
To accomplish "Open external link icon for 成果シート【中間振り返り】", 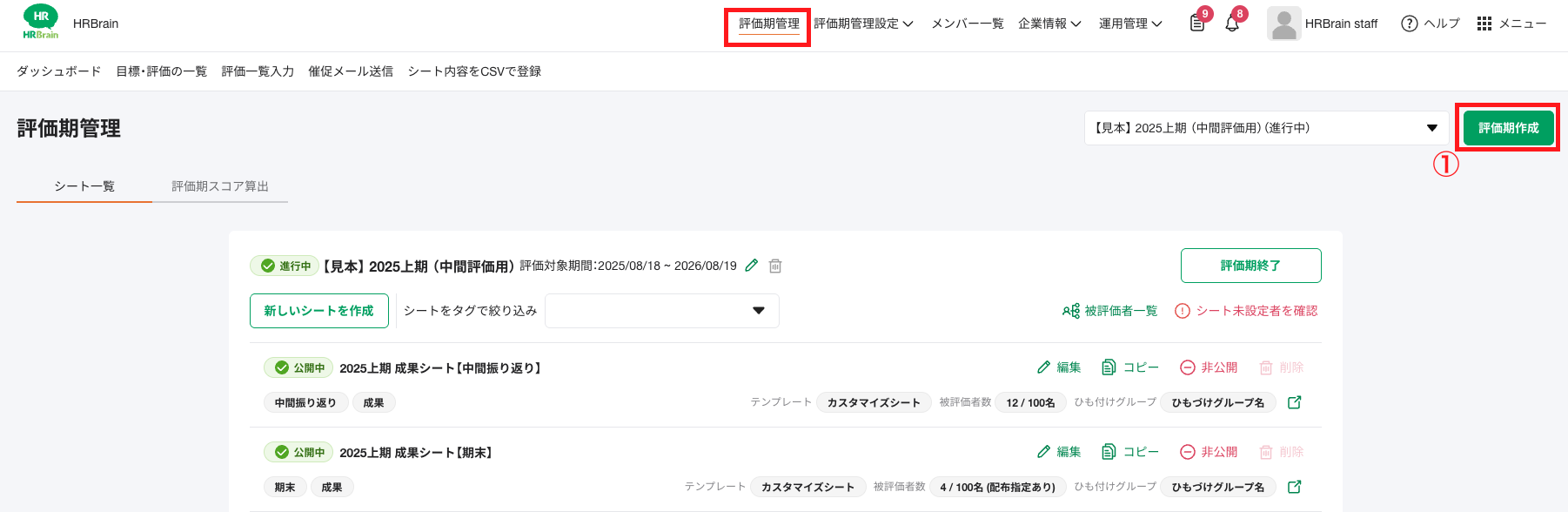I will pyautogui.click(x=1295, y=402).
